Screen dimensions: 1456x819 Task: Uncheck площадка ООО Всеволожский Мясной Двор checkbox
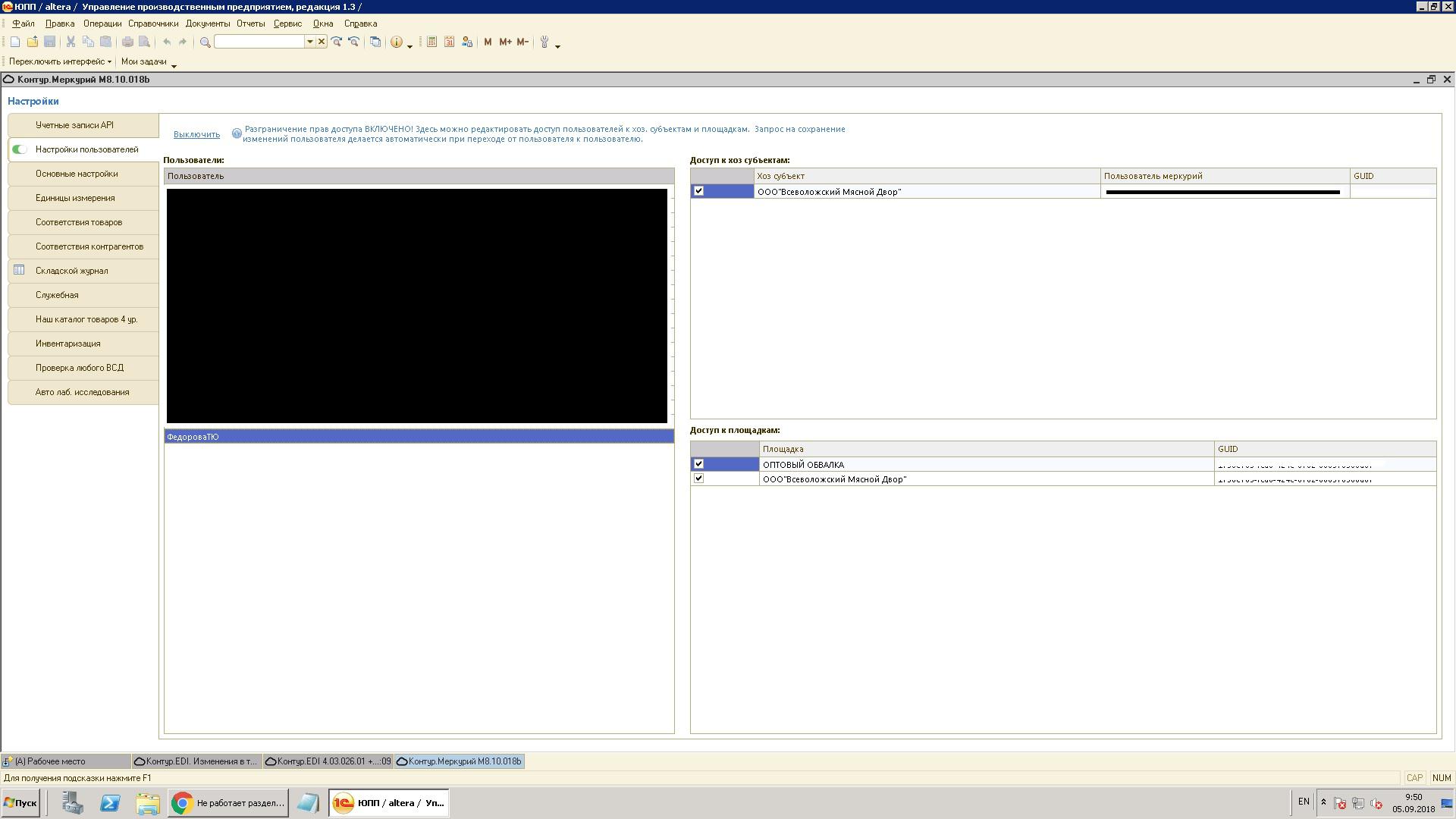(x=698, y=479)
